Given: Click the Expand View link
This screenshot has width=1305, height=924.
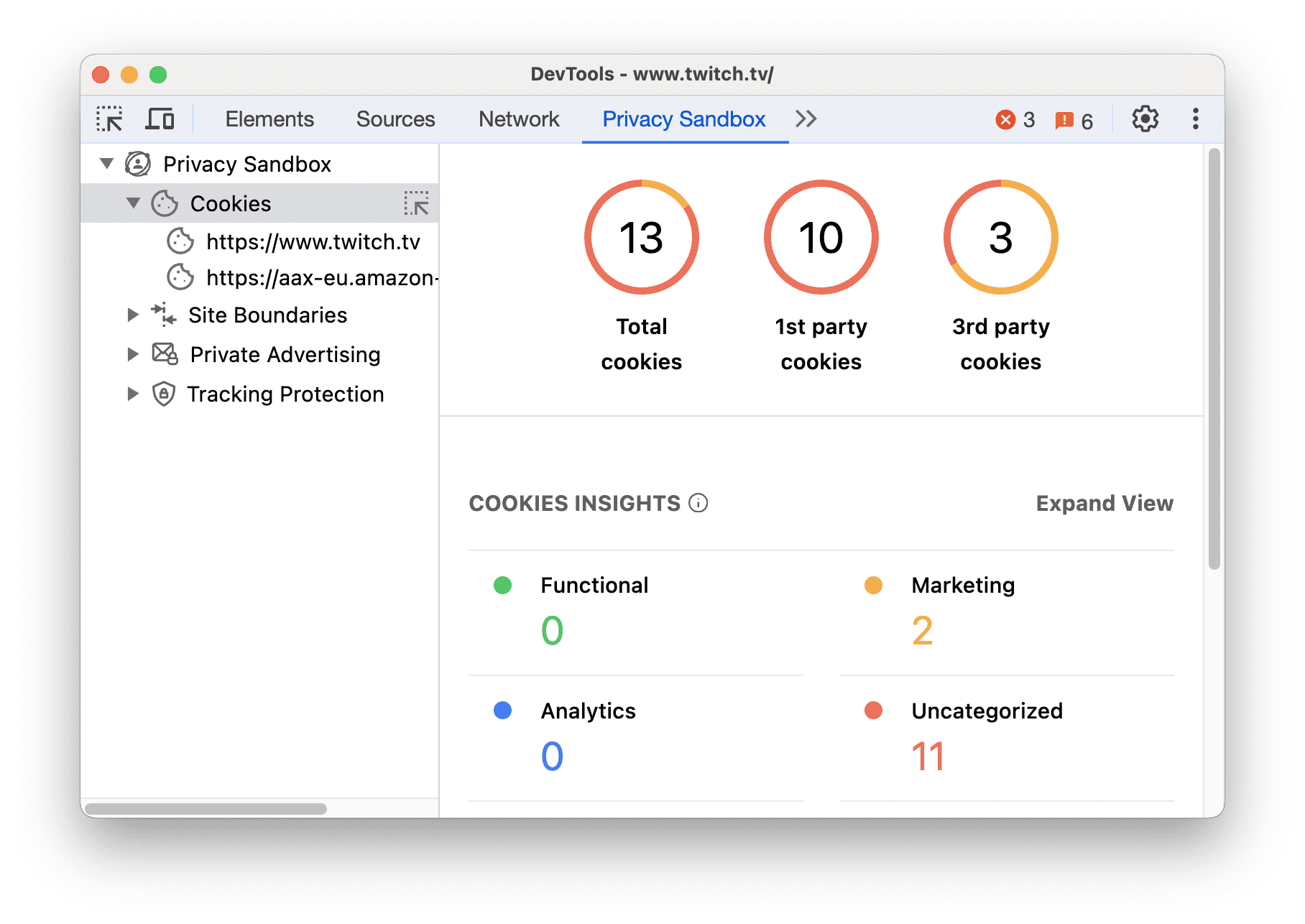Looking at the screenshot, I should 1104,504.
